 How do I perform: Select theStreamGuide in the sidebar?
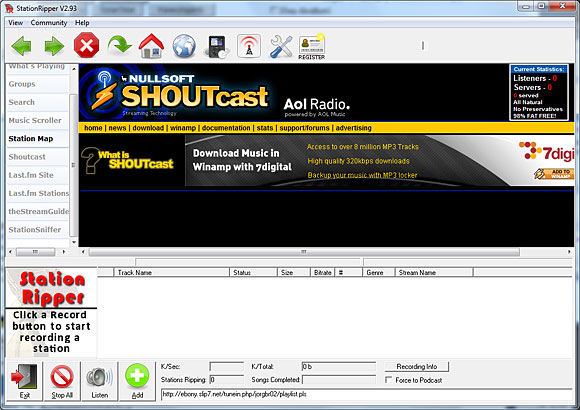click(x=38, y=211)
